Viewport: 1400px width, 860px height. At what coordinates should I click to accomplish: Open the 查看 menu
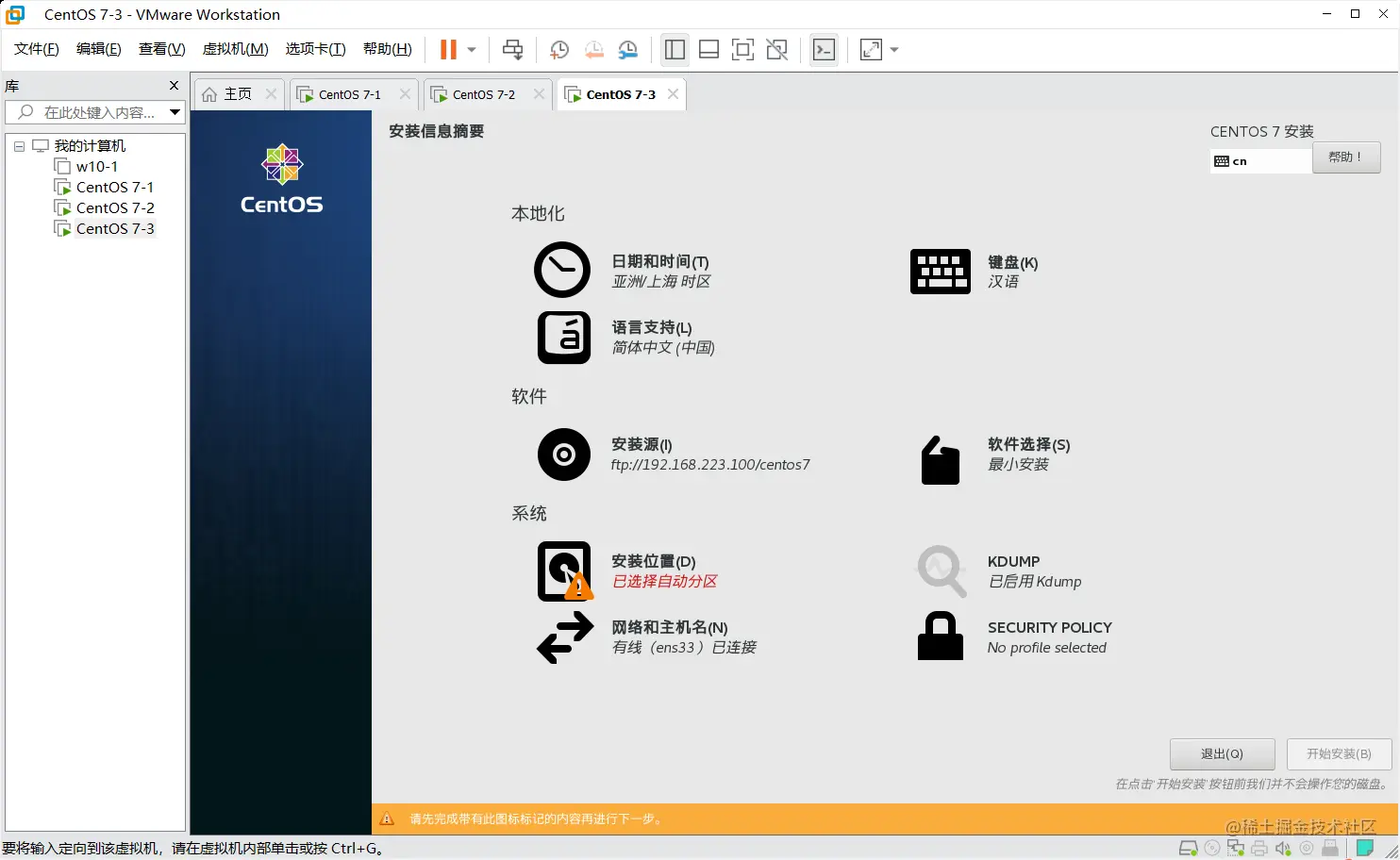(162, 49)
